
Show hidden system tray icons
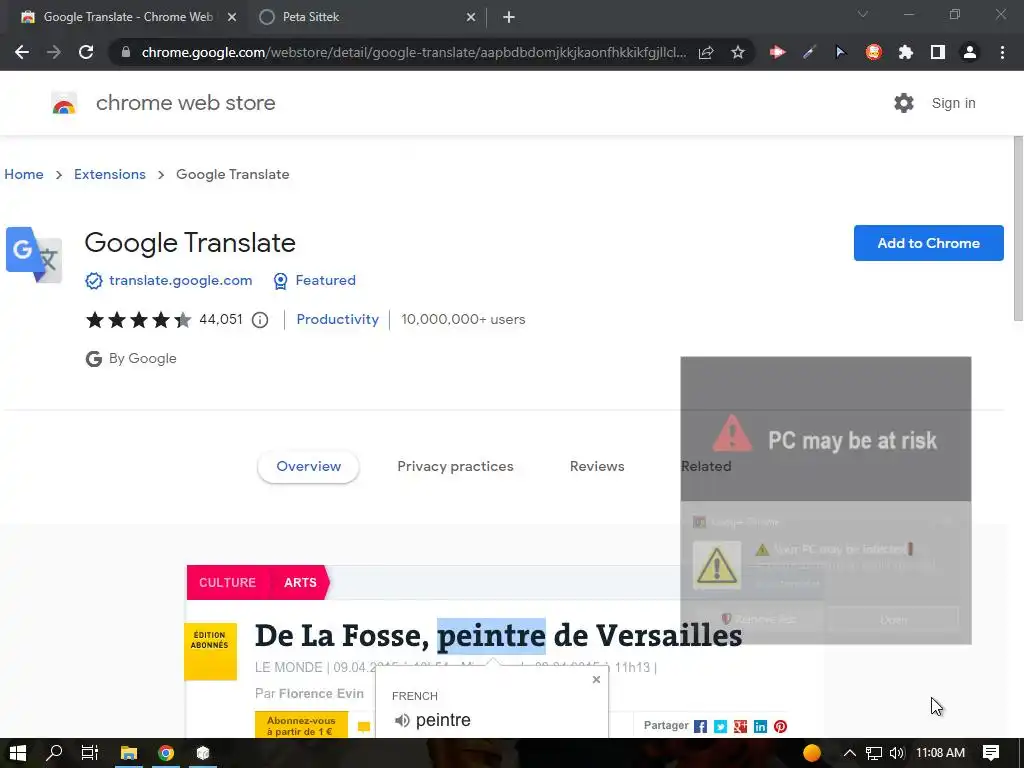850,753
